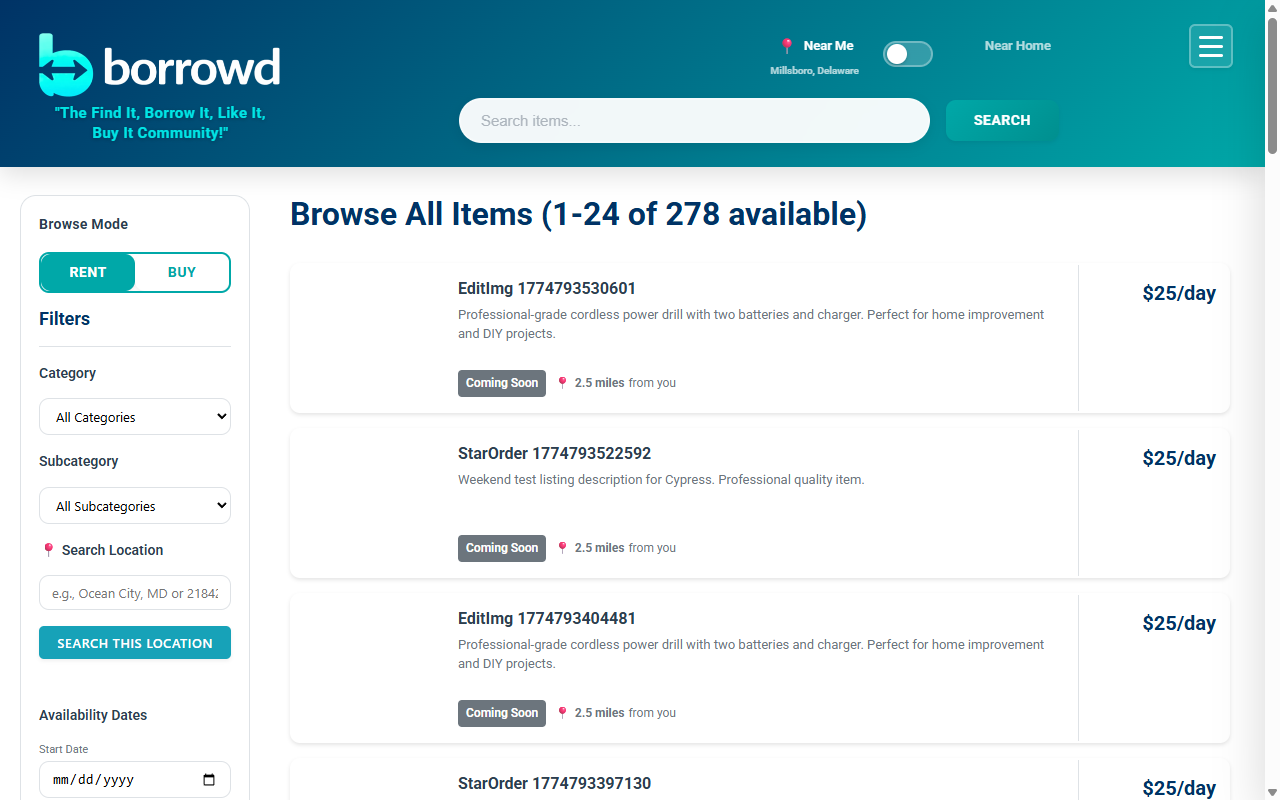
Task: Click the Search Location pin icon in filters
Action: click(48, 550)
